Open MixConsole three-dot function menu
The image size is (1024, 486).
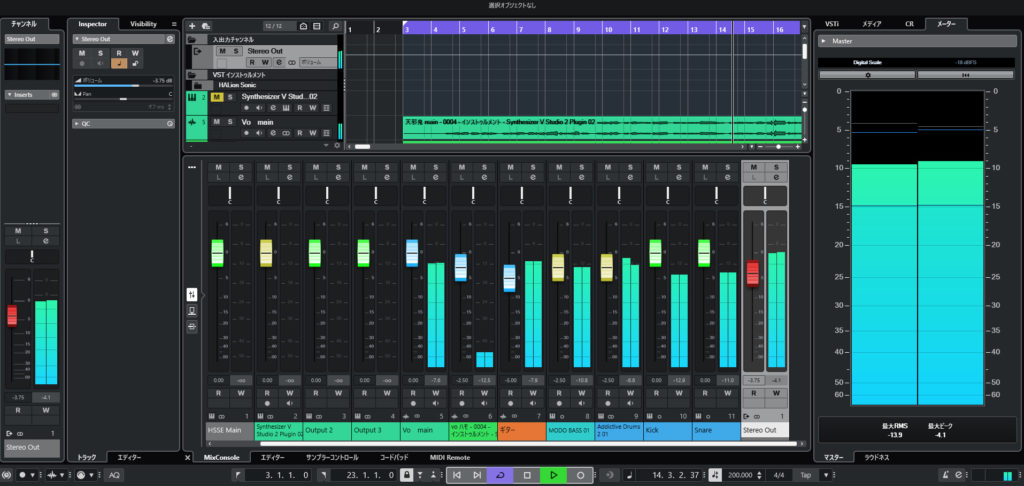point(191,167)
